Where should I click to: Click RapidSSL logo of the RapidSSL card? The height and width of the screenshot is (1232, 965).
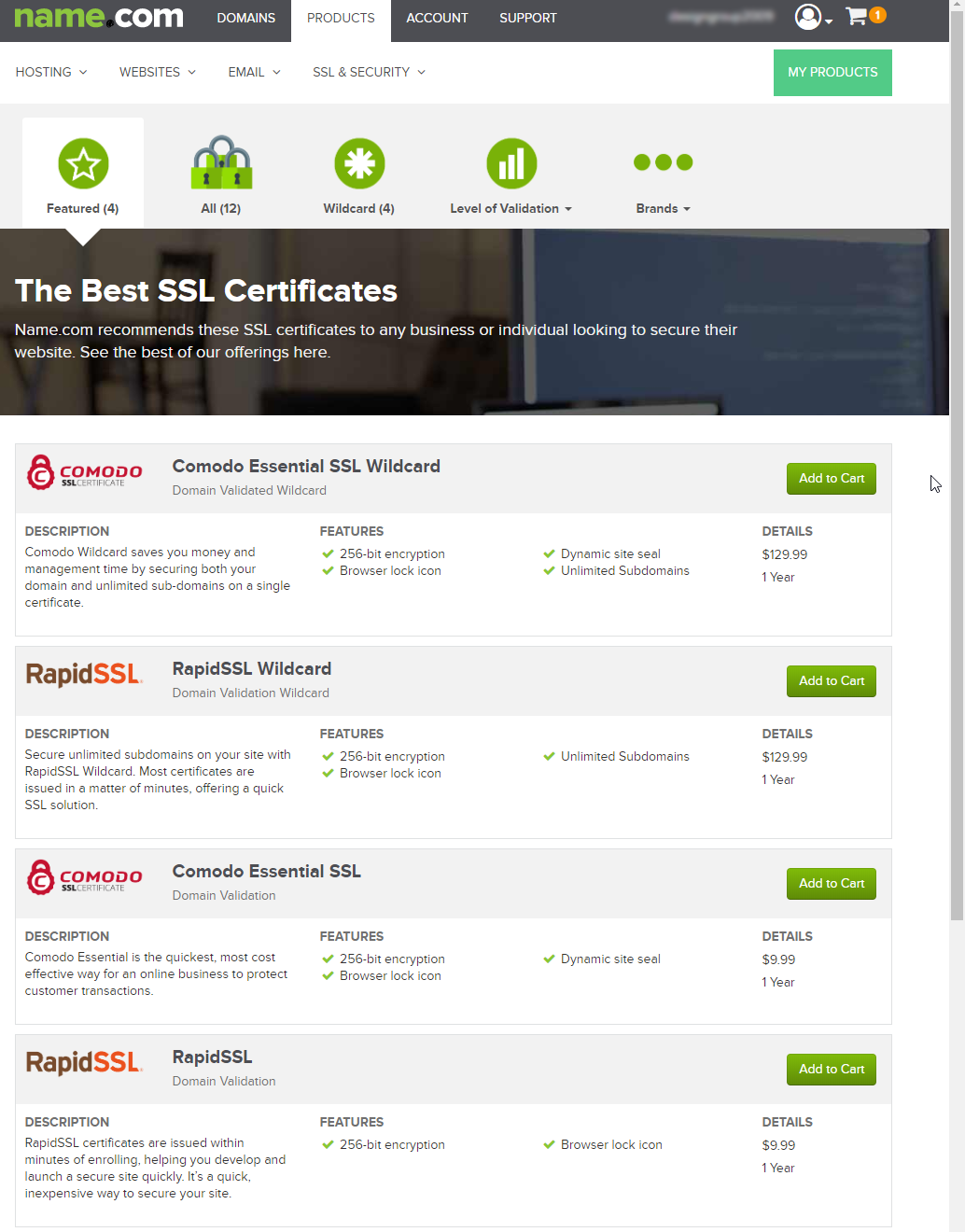[x=84, y=1062]
